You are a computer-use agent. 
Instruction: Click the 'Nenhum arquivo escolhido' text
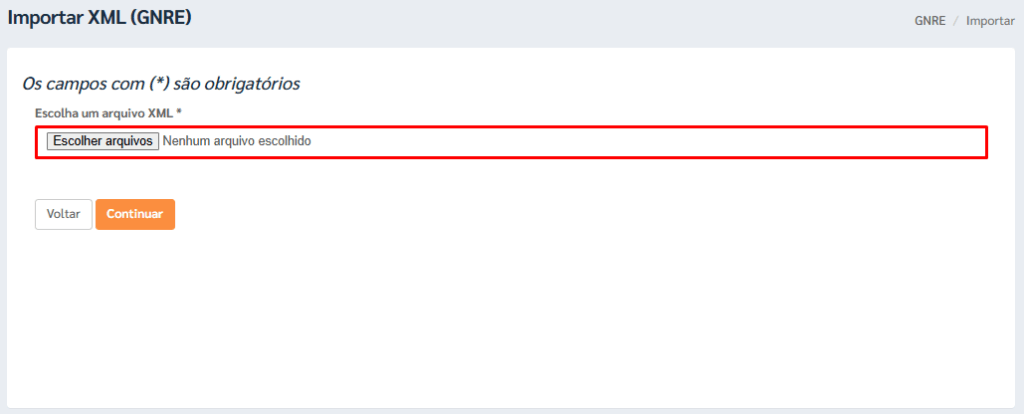[x=237, y=142]
